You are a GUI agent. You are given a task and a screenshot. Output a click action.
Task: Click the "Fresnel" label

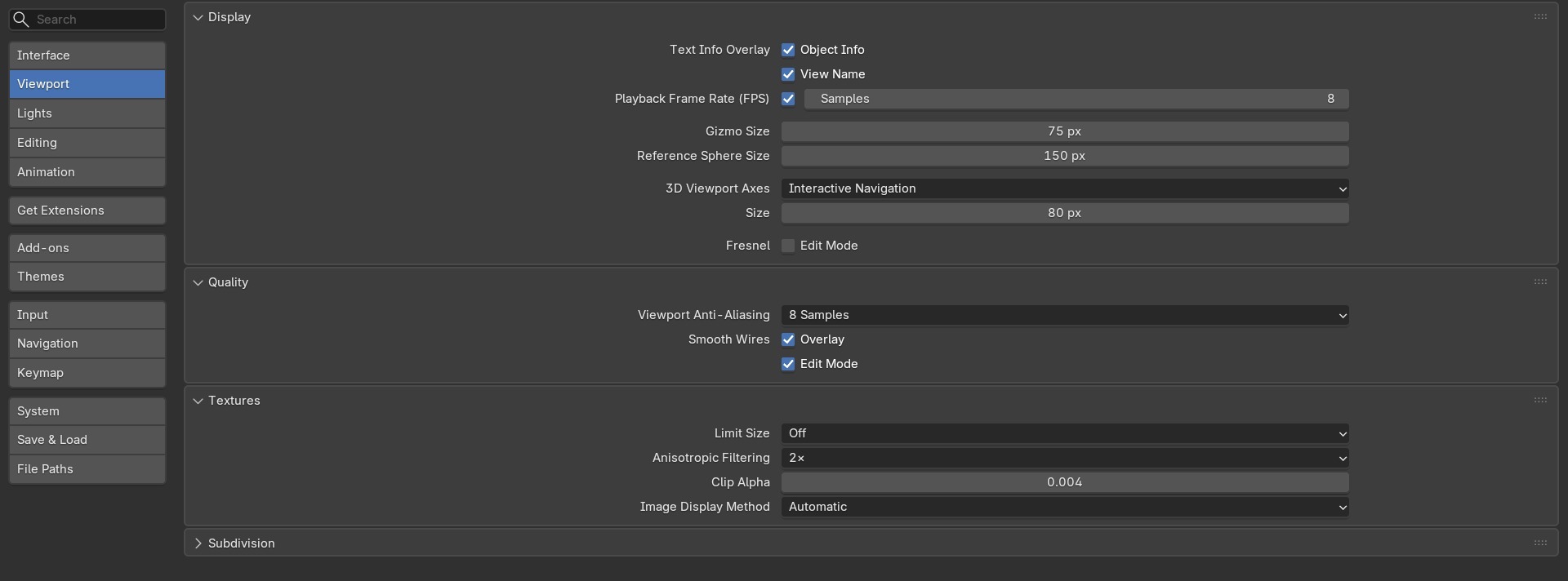coord(747,246)
